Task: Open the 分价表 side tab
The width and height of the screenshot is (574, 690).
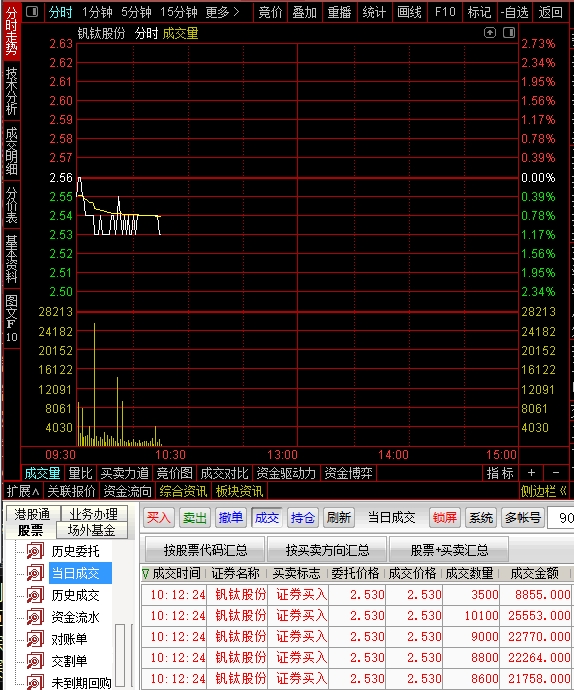Action: coord(11,205)
